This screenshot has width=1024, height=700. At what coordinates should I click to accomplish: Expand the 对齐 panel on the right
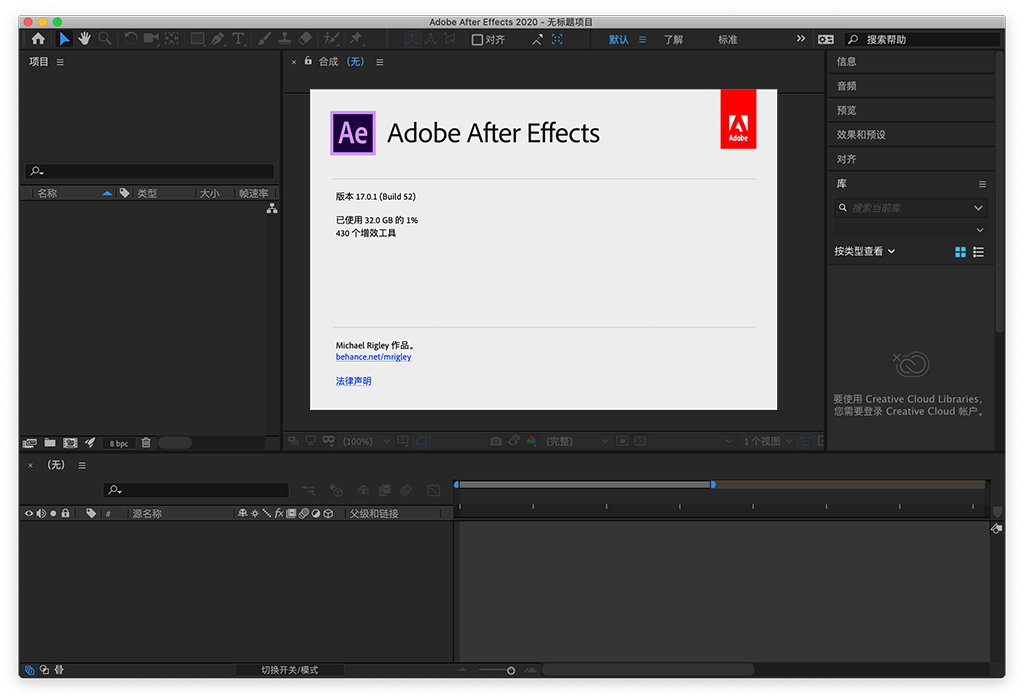910,159
